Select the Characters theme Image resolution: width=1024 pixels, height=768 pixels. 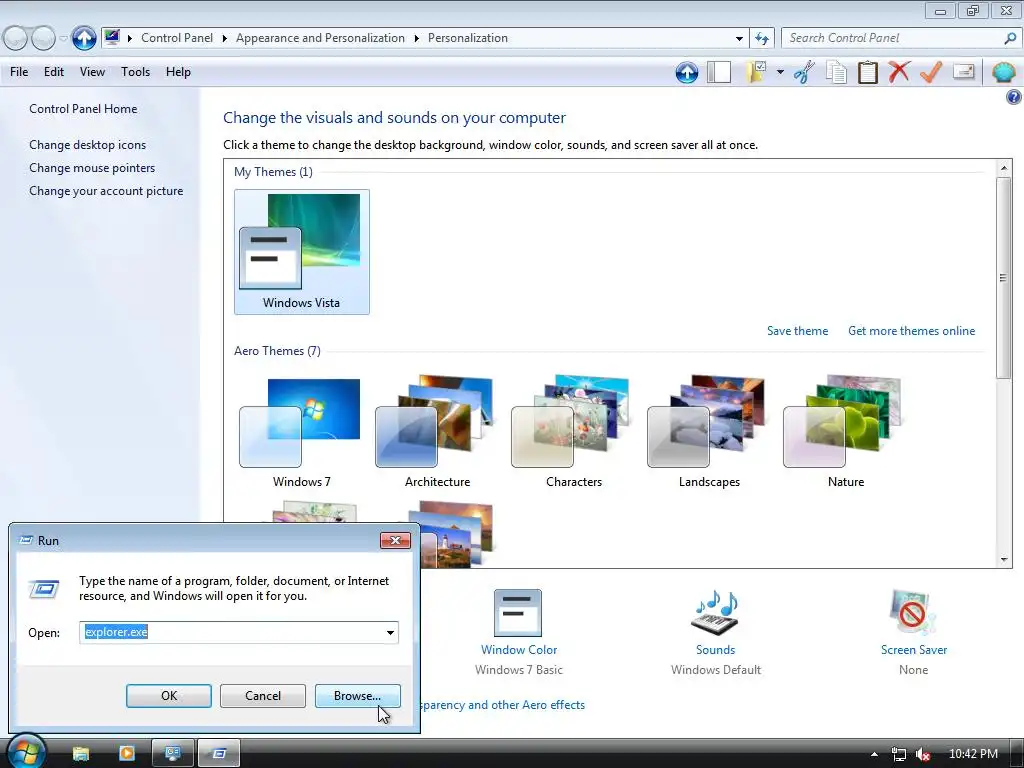coord(573,431)
